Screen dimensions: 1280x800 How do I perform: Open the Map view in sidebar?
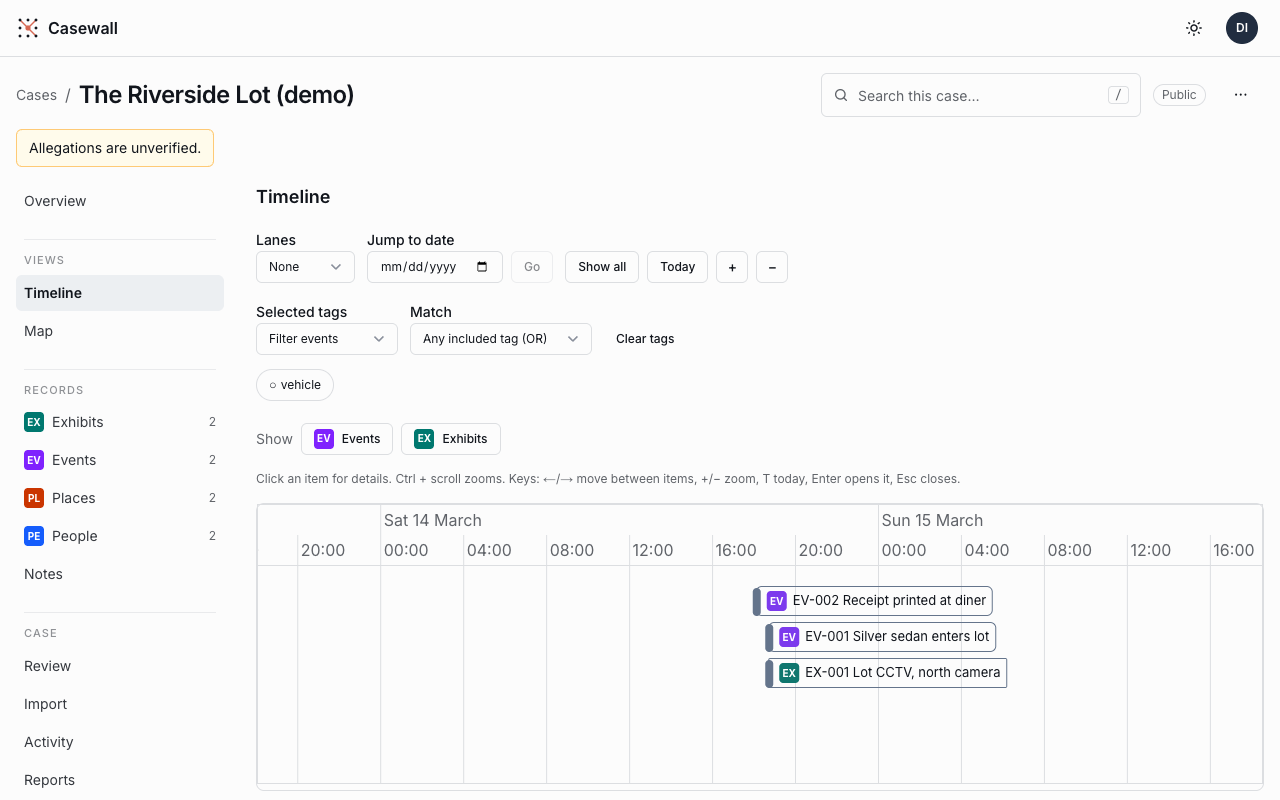(120, 331)
